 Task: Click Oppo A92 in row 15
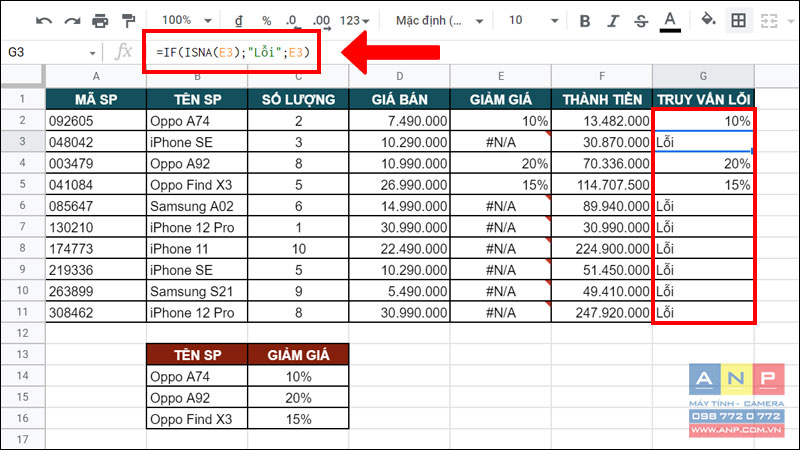pyautogui.click(x=197, y=397)
